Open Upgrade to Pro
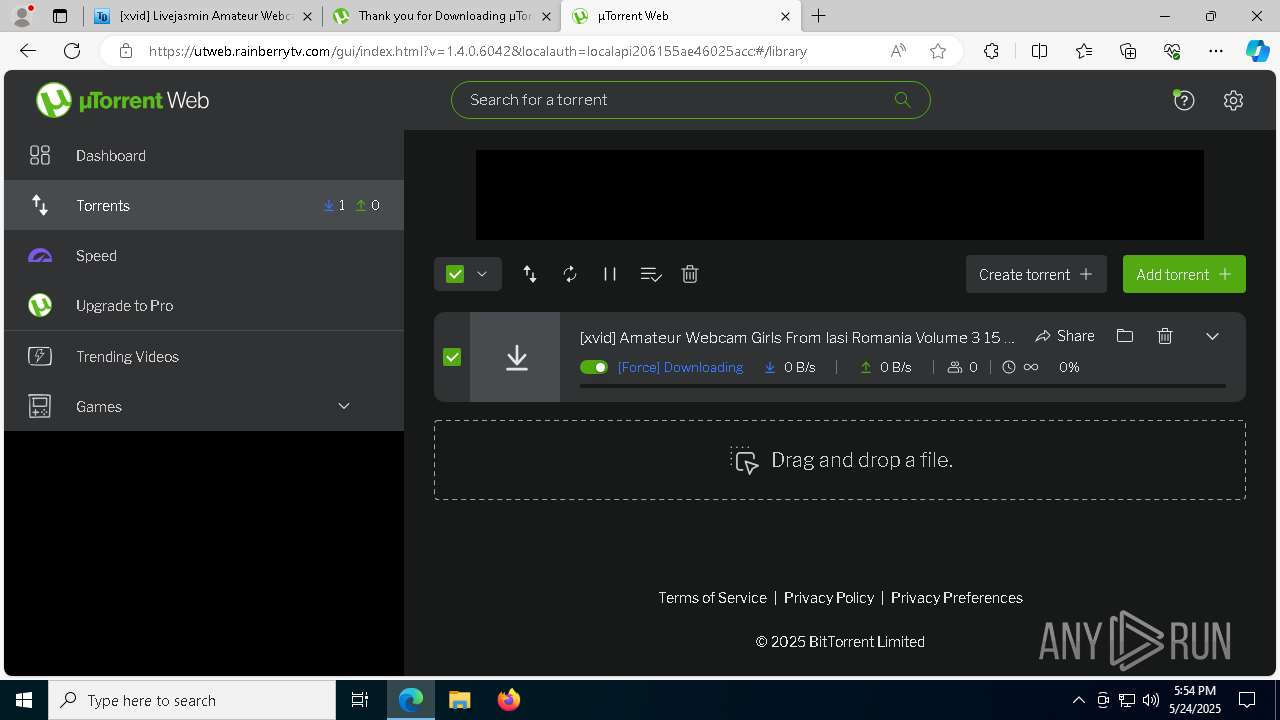 pos(204,305)
